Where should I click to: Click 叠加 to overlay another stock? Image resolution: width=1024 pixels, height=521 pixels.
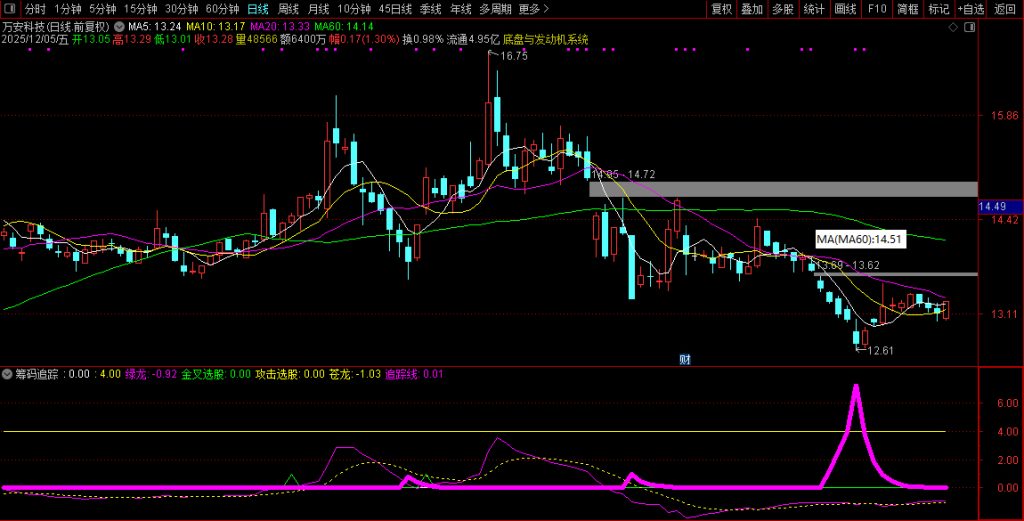tap(752, 9)
